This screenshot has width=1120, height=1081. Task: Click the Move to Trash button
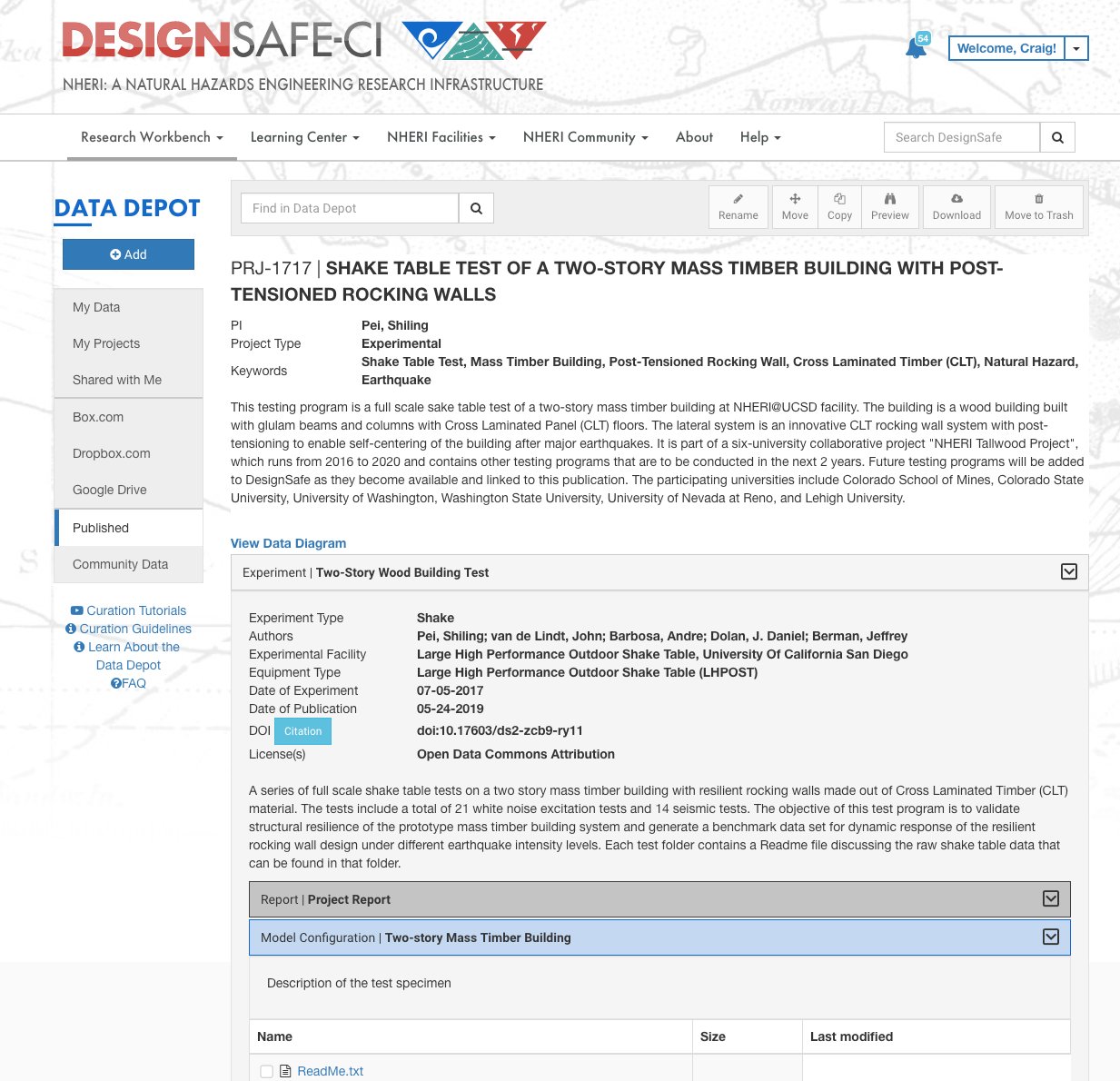coord(1039,207)
